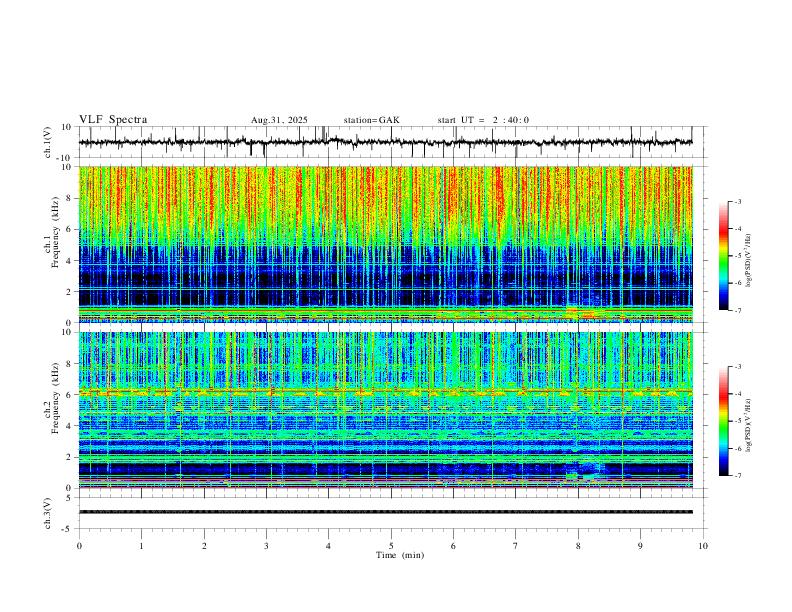Click the upper PSD color scale bar

tap(723, 256)
